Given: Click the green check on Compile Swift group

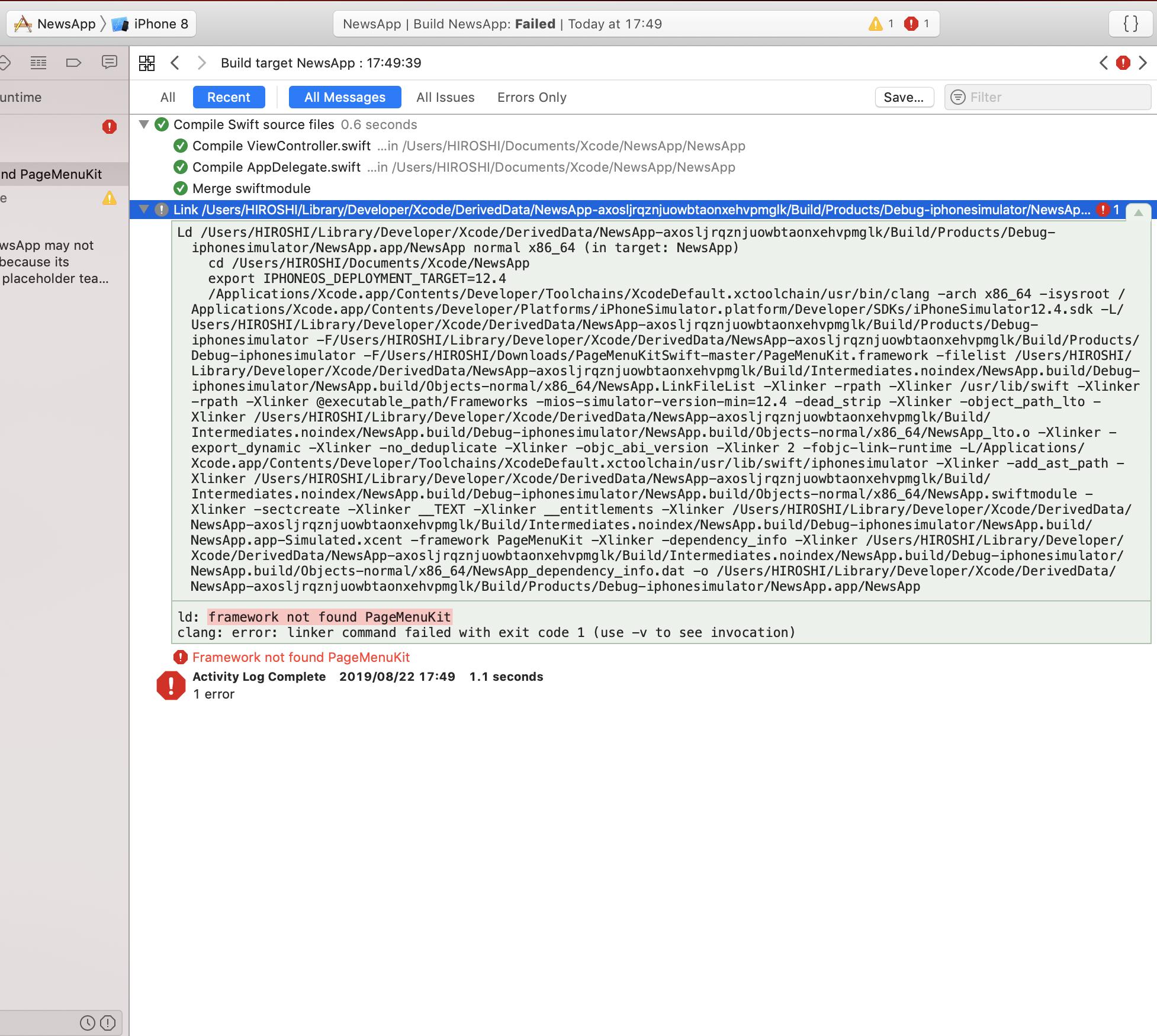Looking at the screenshot, I should 162,124.
